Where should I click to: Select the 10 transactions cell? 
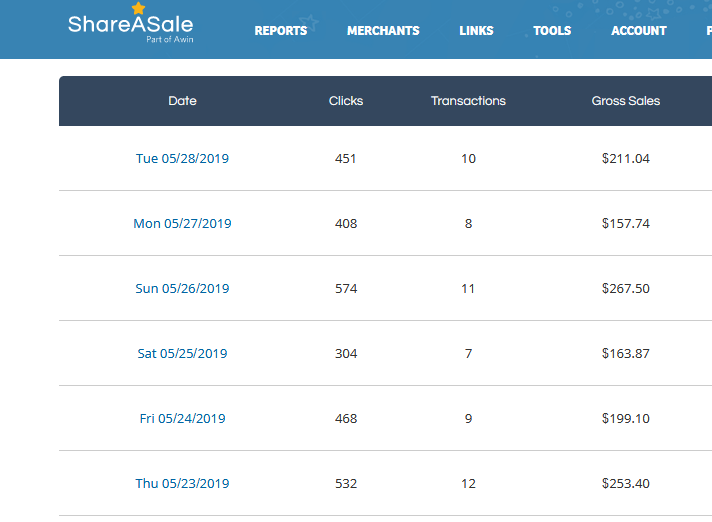coord(468,158)
